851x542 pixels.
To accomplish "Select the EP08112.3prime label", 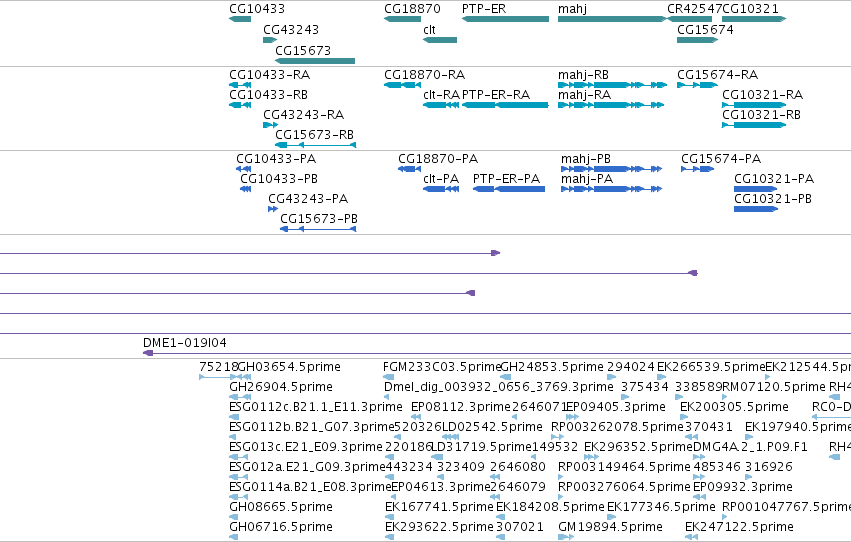I will (461, 407).
